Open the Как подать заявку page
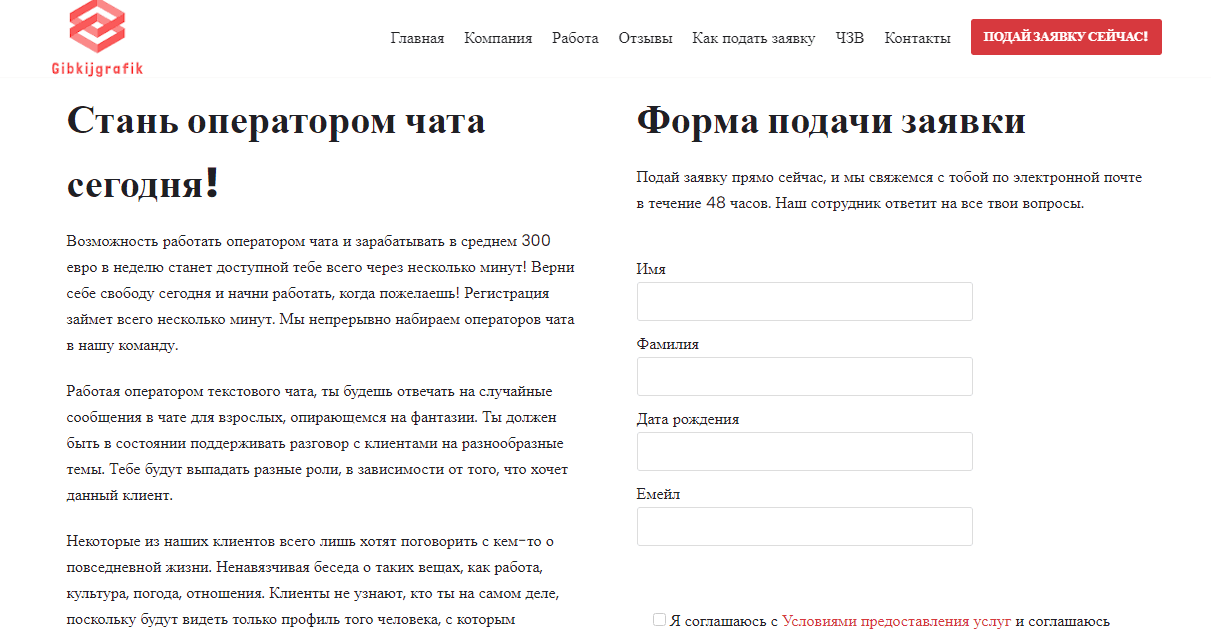Image resolution: width=1211 pixels, height=641 pixels. point(754,37)
